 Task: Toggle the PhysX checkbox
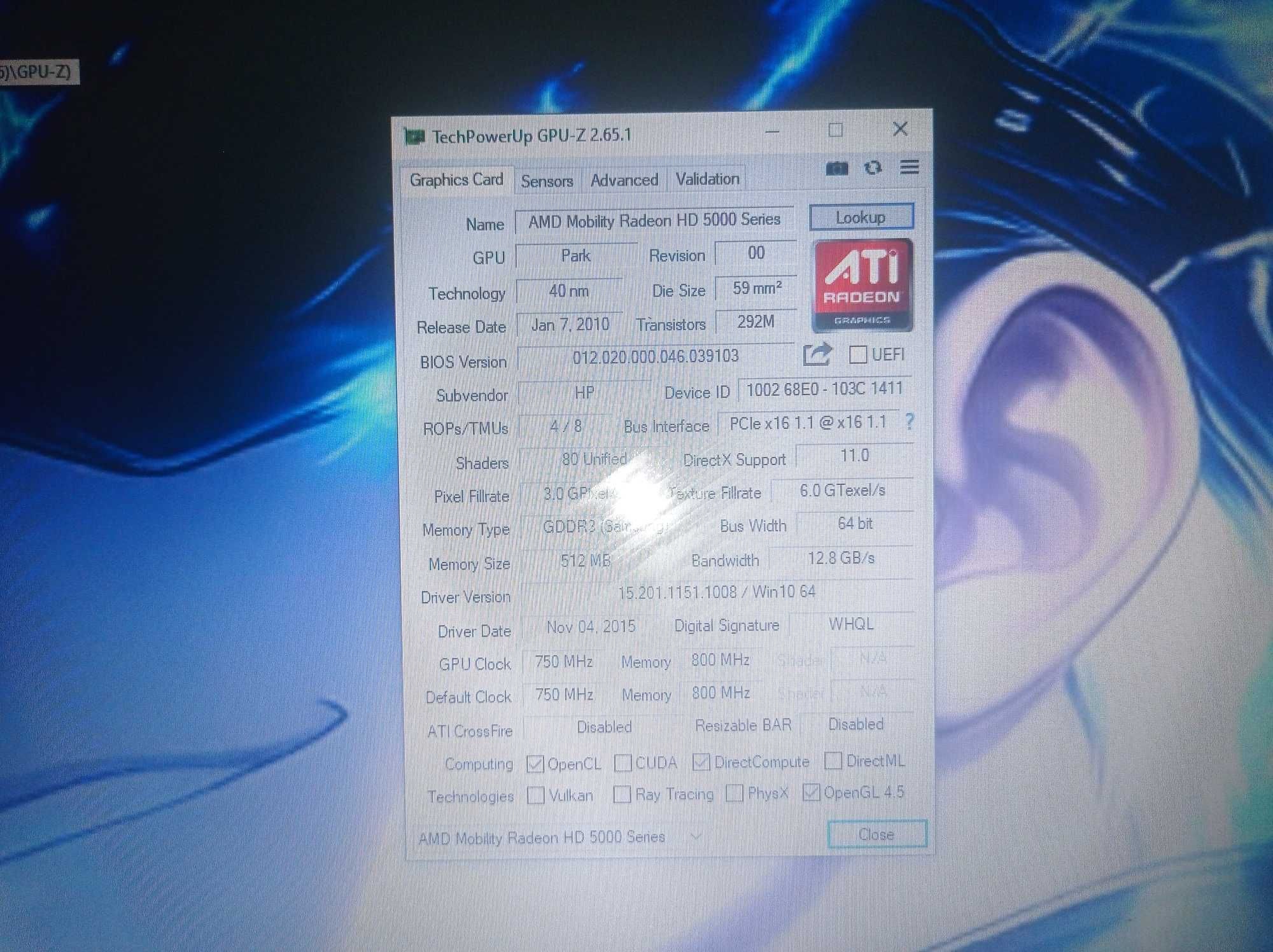pyautogui.click(x=735, y=793)
